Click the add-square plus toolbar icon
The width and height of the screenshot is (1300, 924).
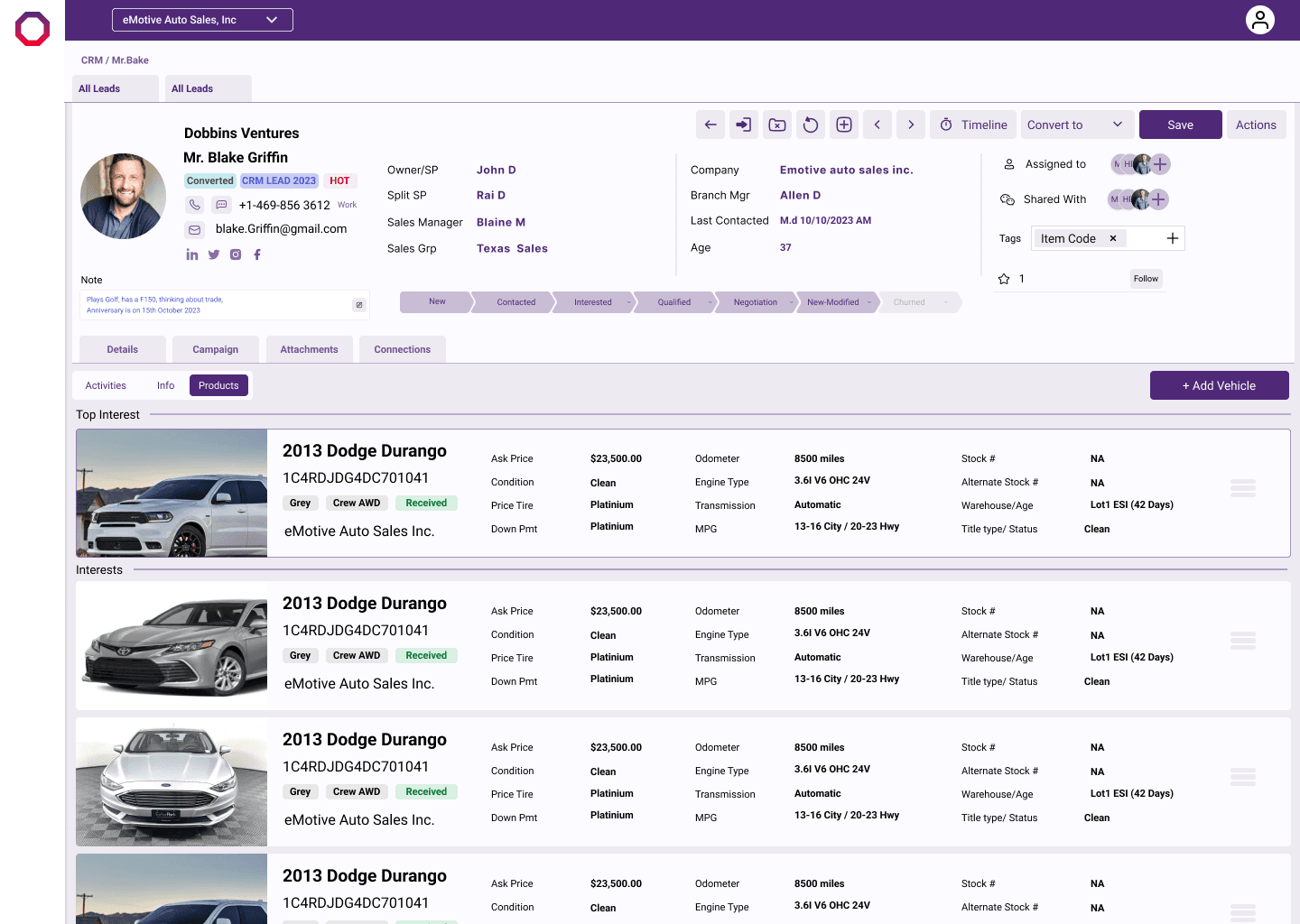point(844,125)
